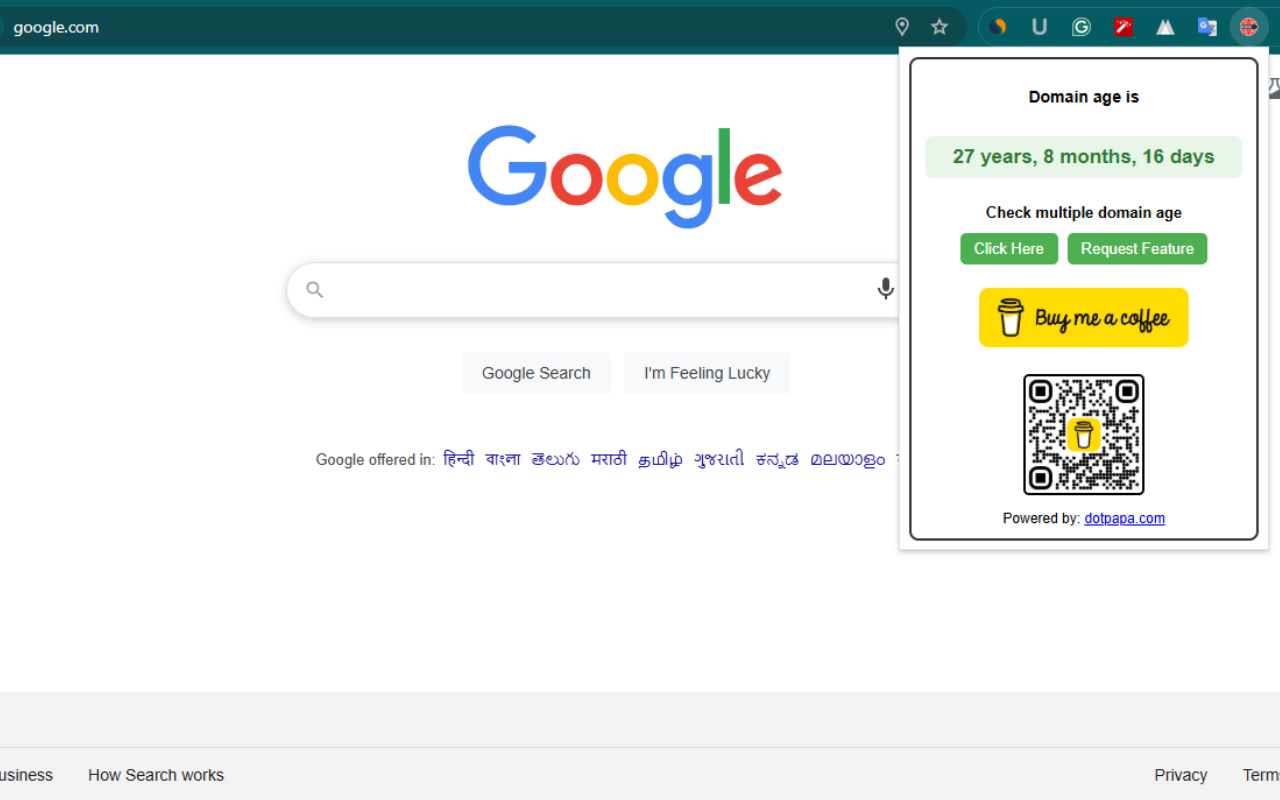The image size is (1280, 800).
Task: Open the Privacy footer link
Action: pos(1180,775)
